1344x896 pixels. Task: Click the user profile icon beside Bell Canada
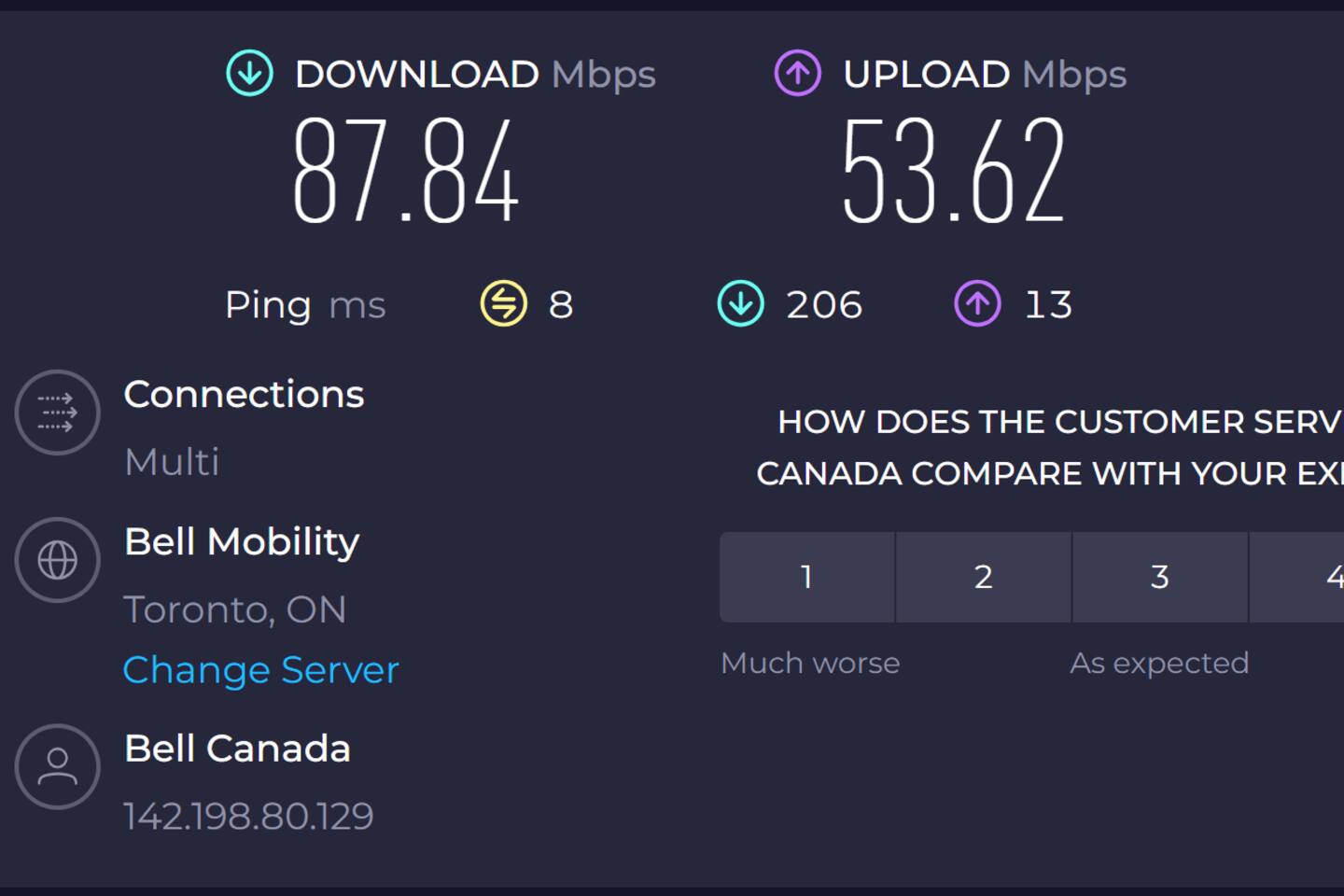click(x=57, y=766)
